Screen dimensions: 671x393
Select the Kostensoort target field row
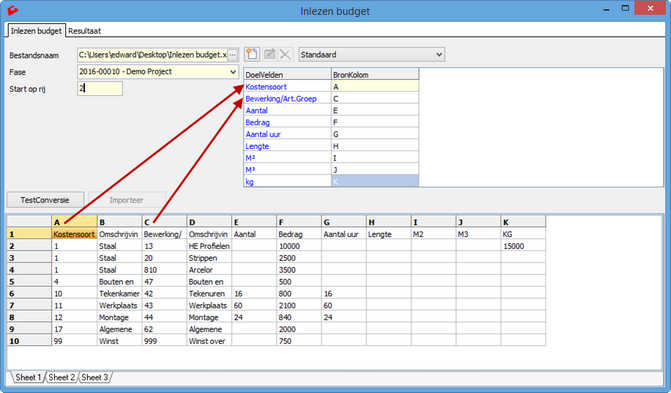coord(287,86)
